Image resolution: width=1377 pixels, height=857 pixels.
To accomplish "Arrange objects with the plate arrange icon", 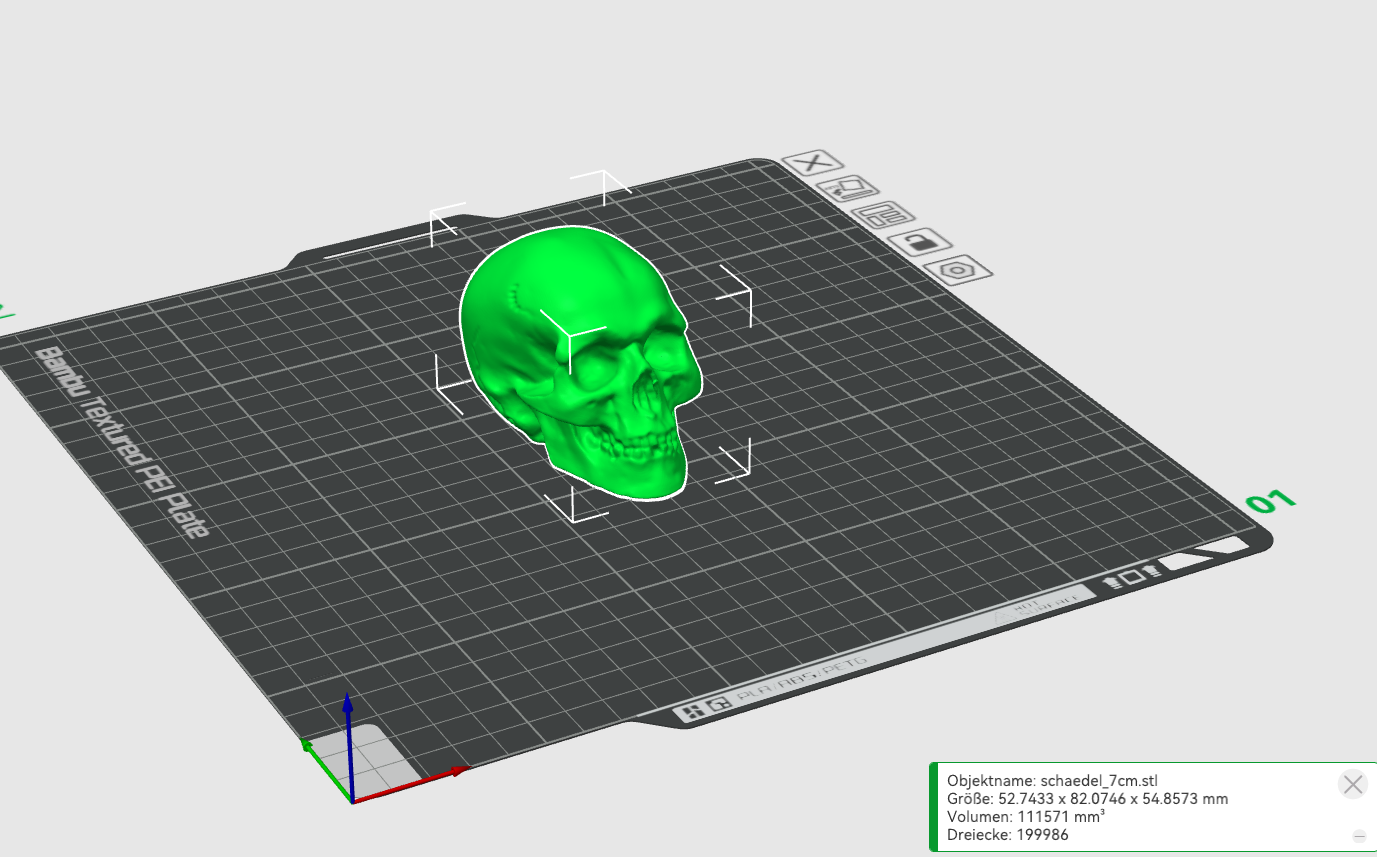I will click(x=884, y=215).
